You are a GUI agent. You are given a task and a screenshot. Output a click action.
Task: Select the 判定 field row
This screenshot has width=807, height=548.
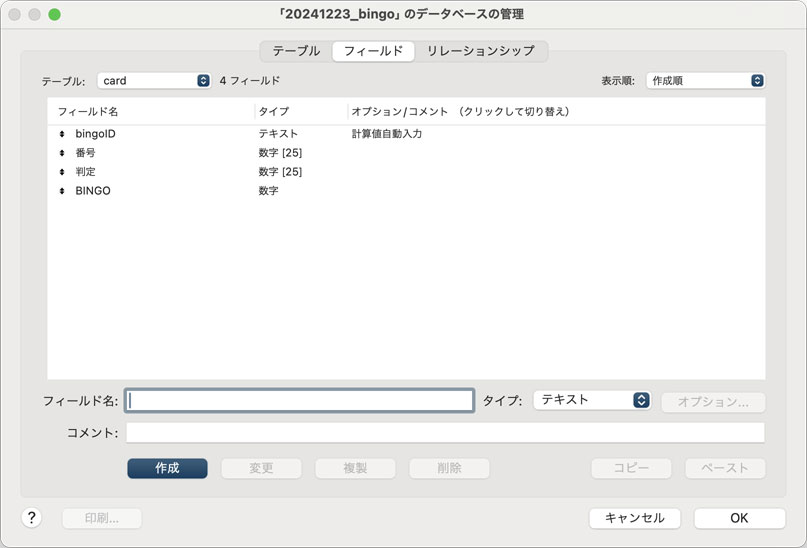click(x=406, y=172)
